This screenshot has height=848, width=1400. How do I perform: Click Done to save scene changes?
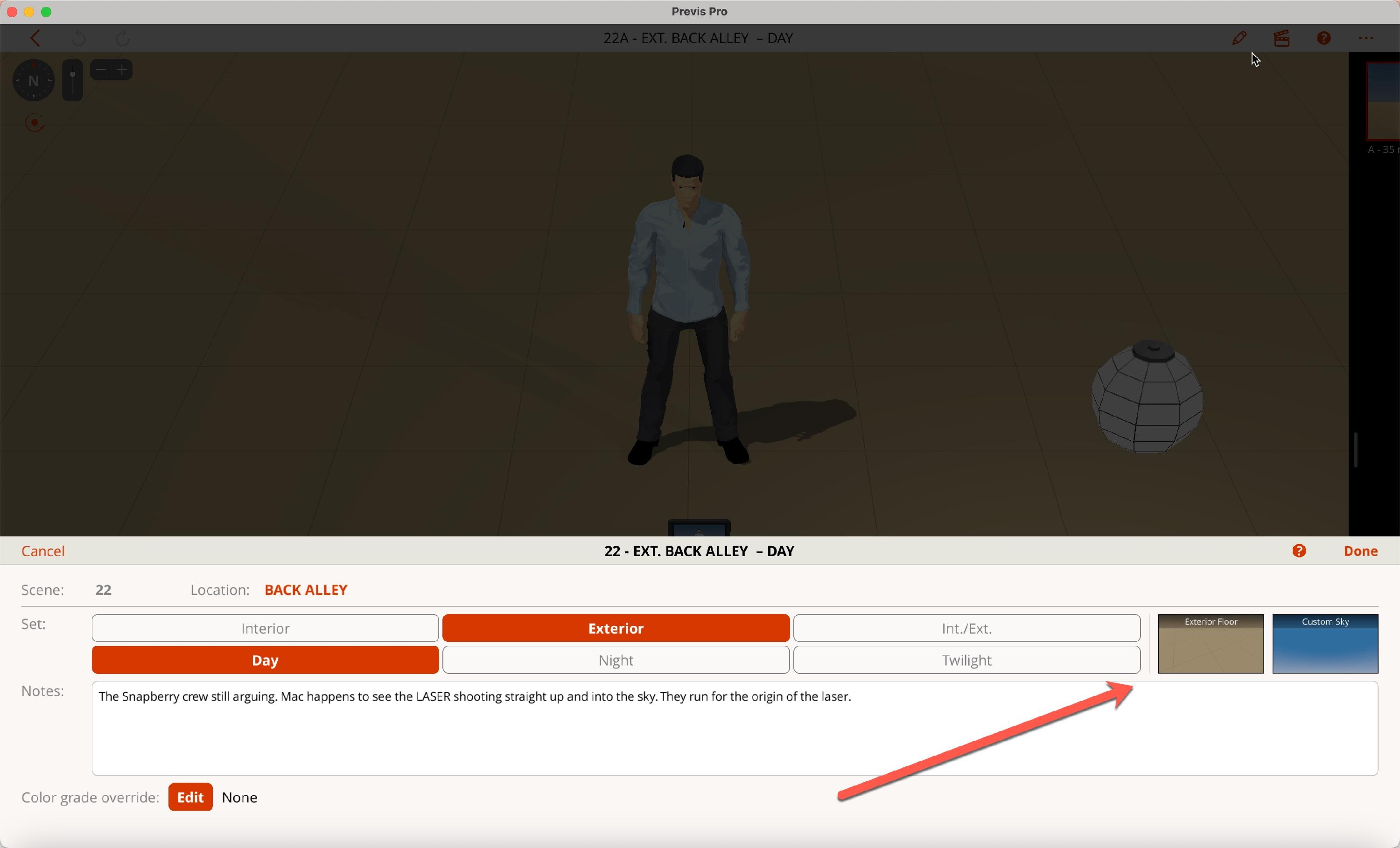pyautogui.click(x=1361, y=550)
